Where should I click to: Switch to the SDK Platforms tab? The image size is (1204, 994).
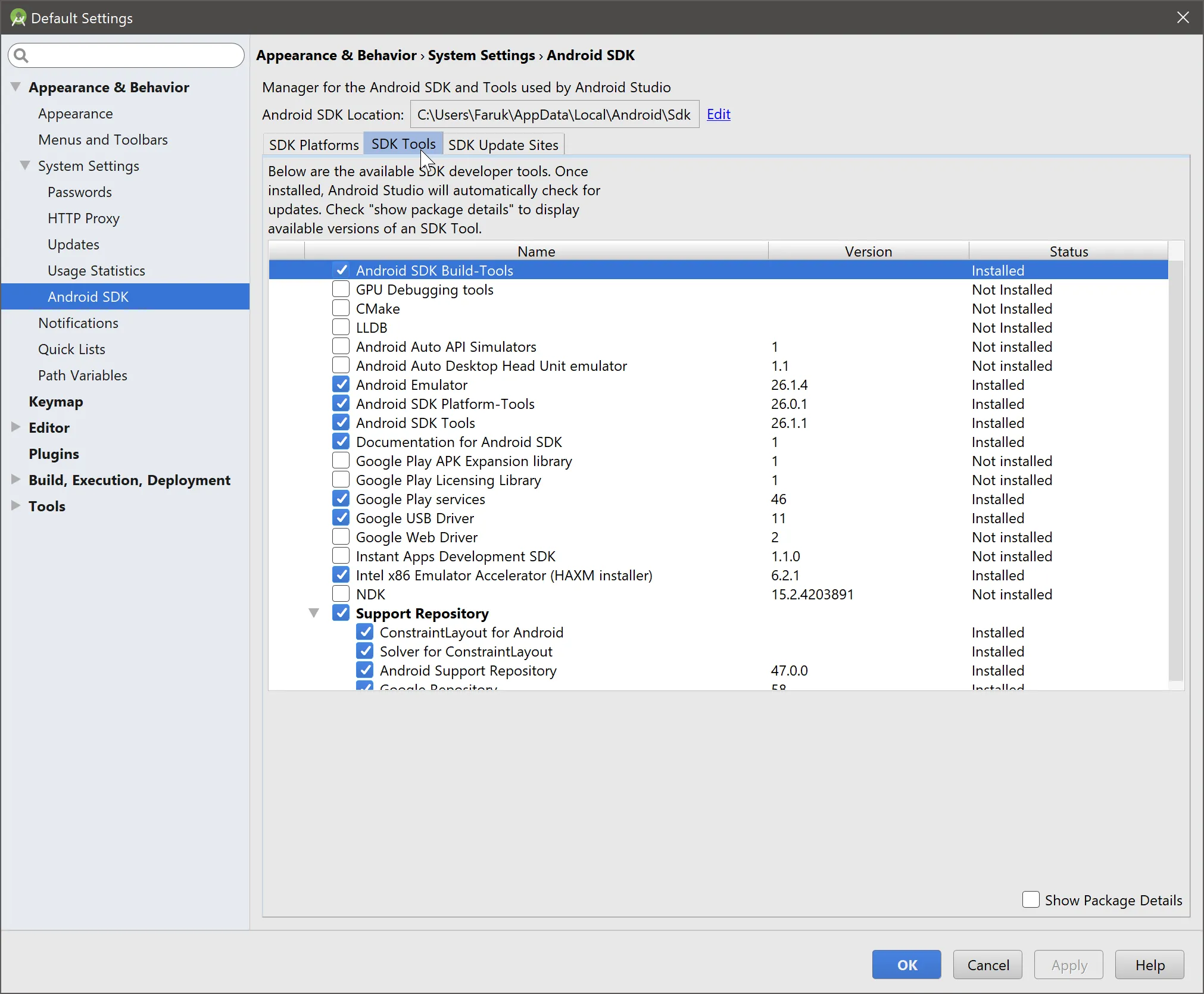click(x=313, y=144)
